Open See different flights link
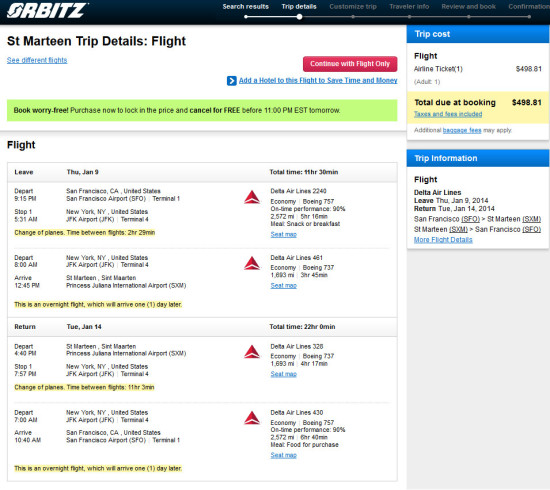The height and width of the screenshot is (490, 550). [37, 60]
